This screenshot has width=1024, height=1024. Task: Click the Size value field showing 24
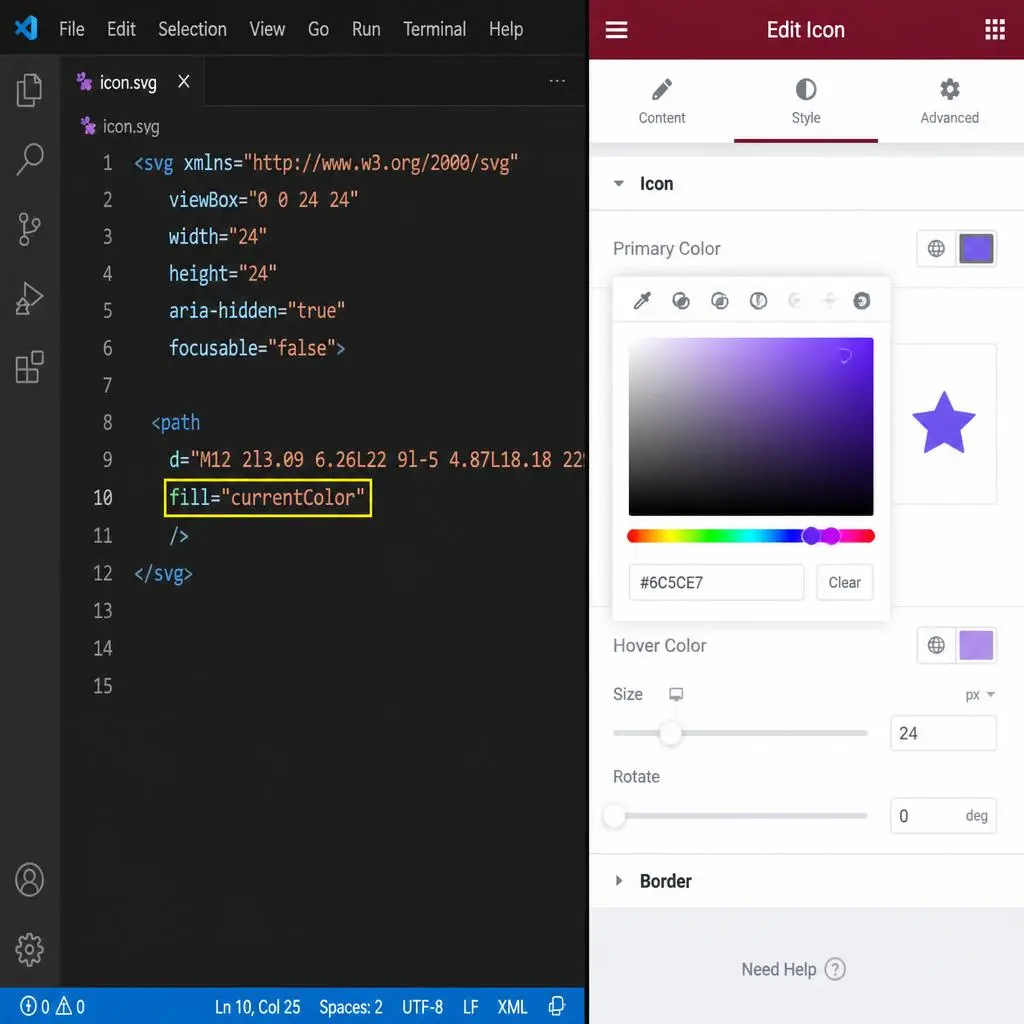pyautogui.click(x=943, y=733)
